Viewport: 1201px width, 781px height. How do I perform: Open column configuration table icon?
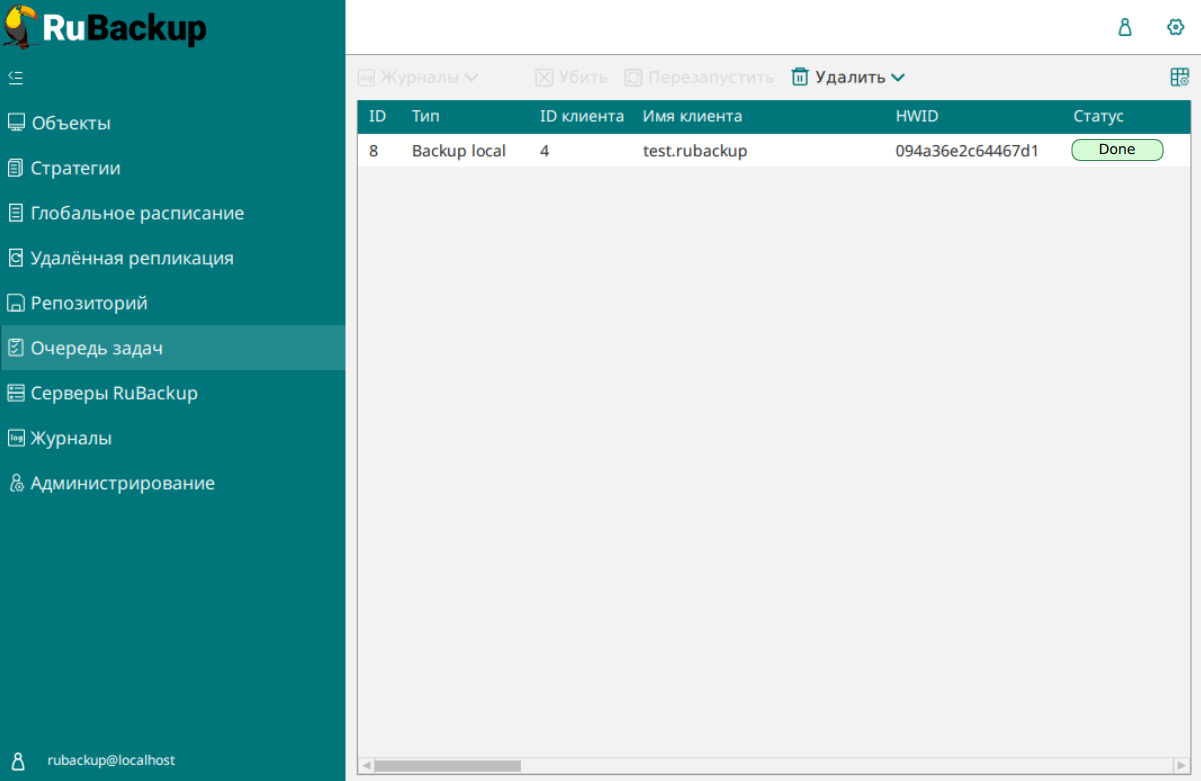(1179, 77)
